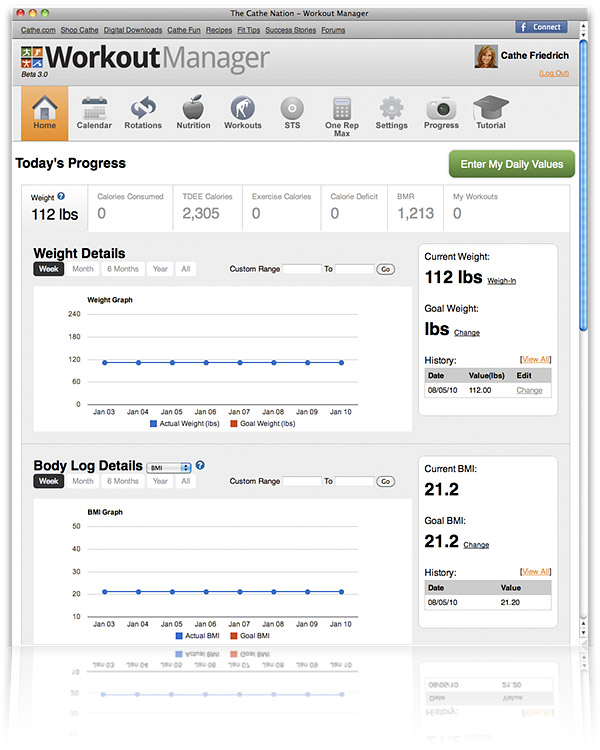Open the BMI body log dropdown
Viewport: 600px width, 750px height.
[169, 468]
